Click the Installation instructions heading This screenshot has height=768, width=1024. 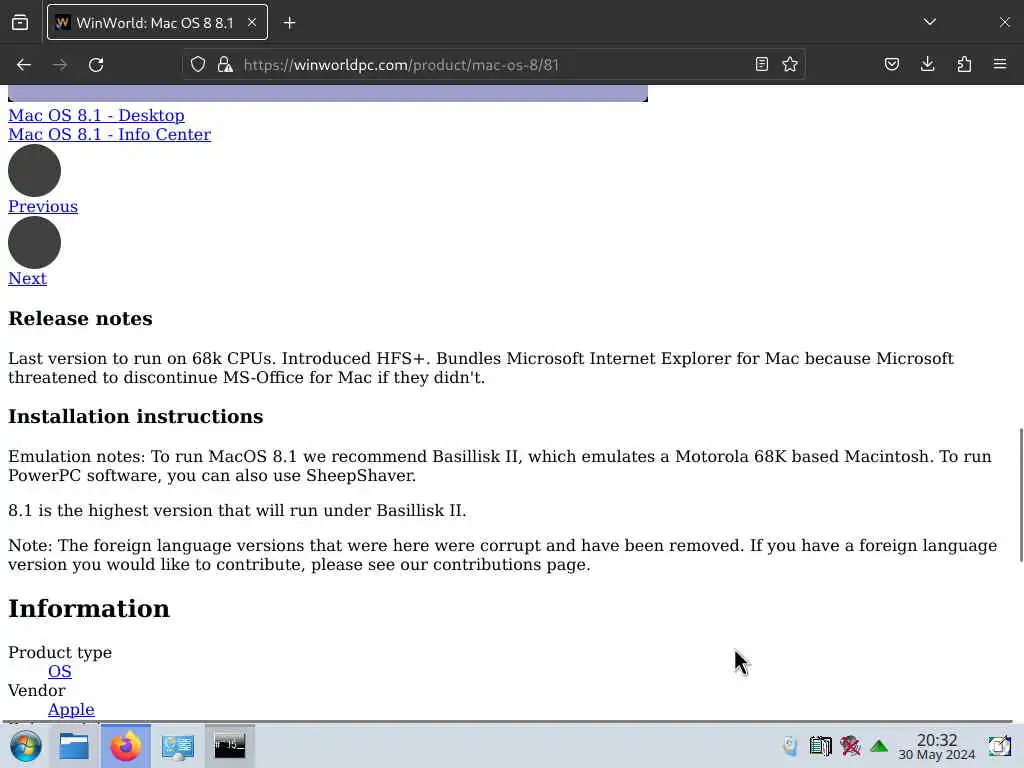pyautogui.click(x=136, y=417)
